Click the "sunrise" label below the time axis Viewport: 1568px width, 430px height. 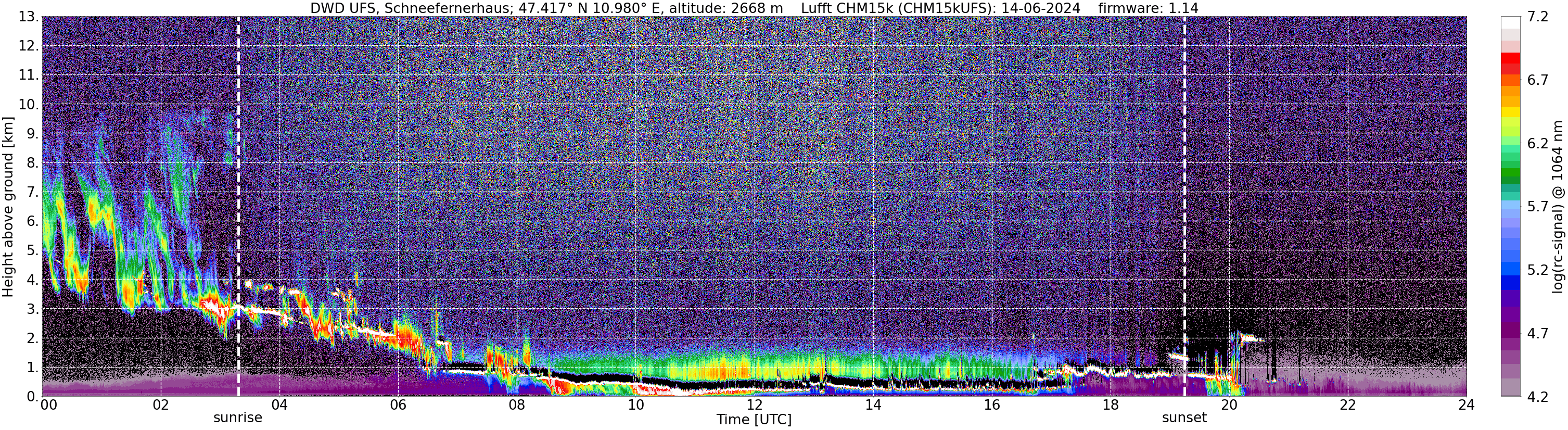238,418
